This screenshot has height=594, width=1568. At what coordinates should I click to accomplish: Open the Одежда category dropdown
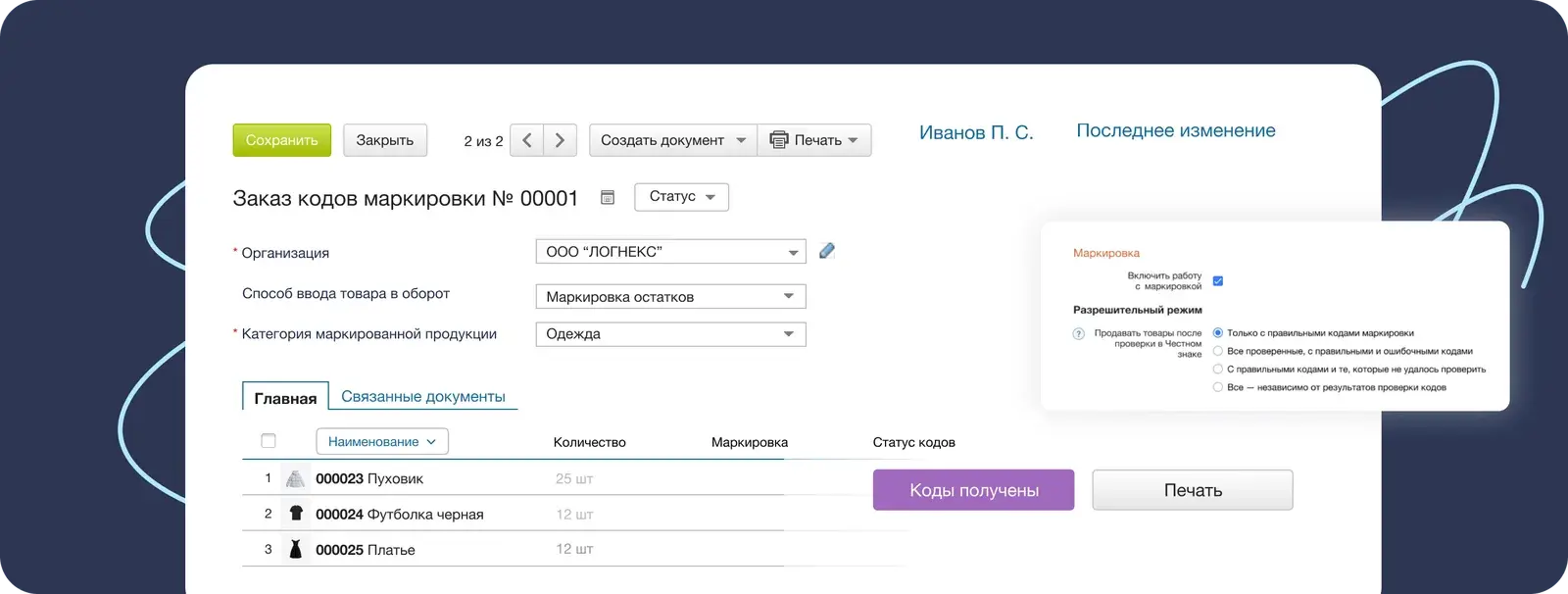671,334
